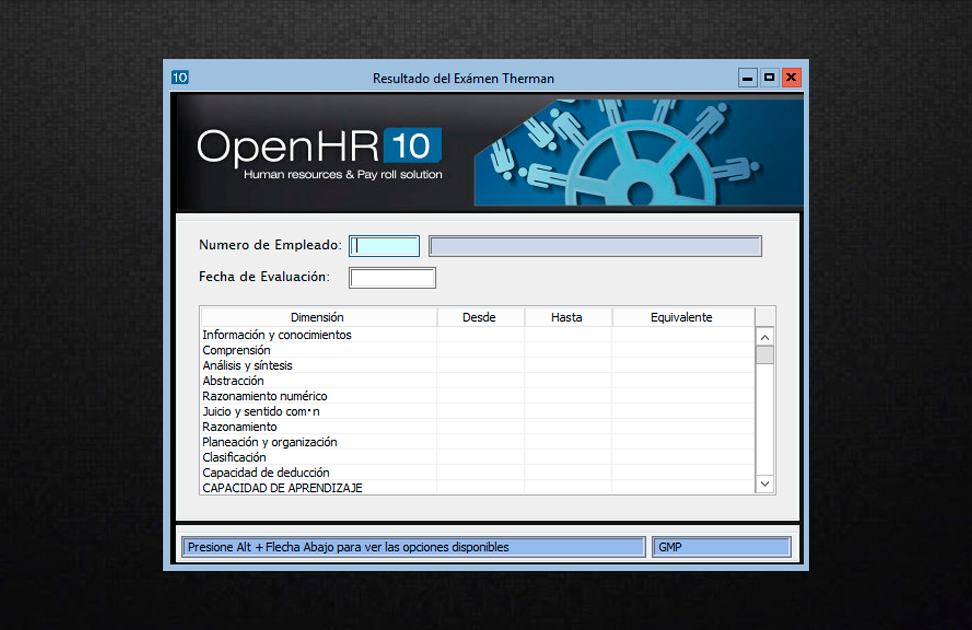Click the vertical scrollbar thumb
Image resolution: width=972 pixels, height=630 pixels.
tap(764, 355)
